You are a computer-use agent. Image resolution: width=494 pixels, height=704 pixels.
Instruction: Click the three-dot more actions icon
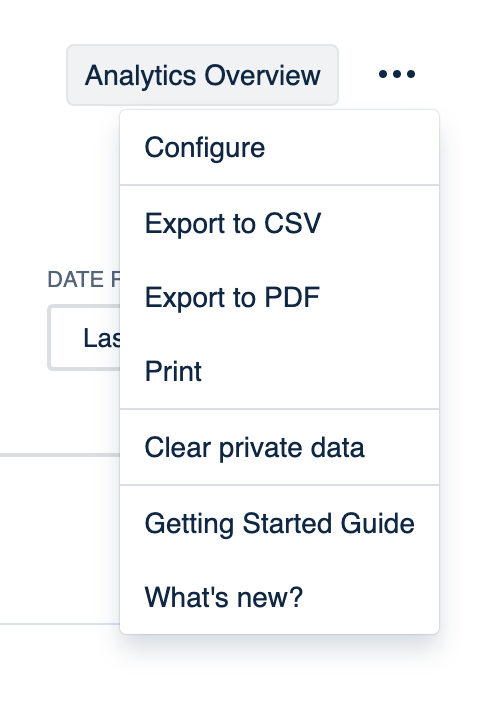[x=397, y=74]
